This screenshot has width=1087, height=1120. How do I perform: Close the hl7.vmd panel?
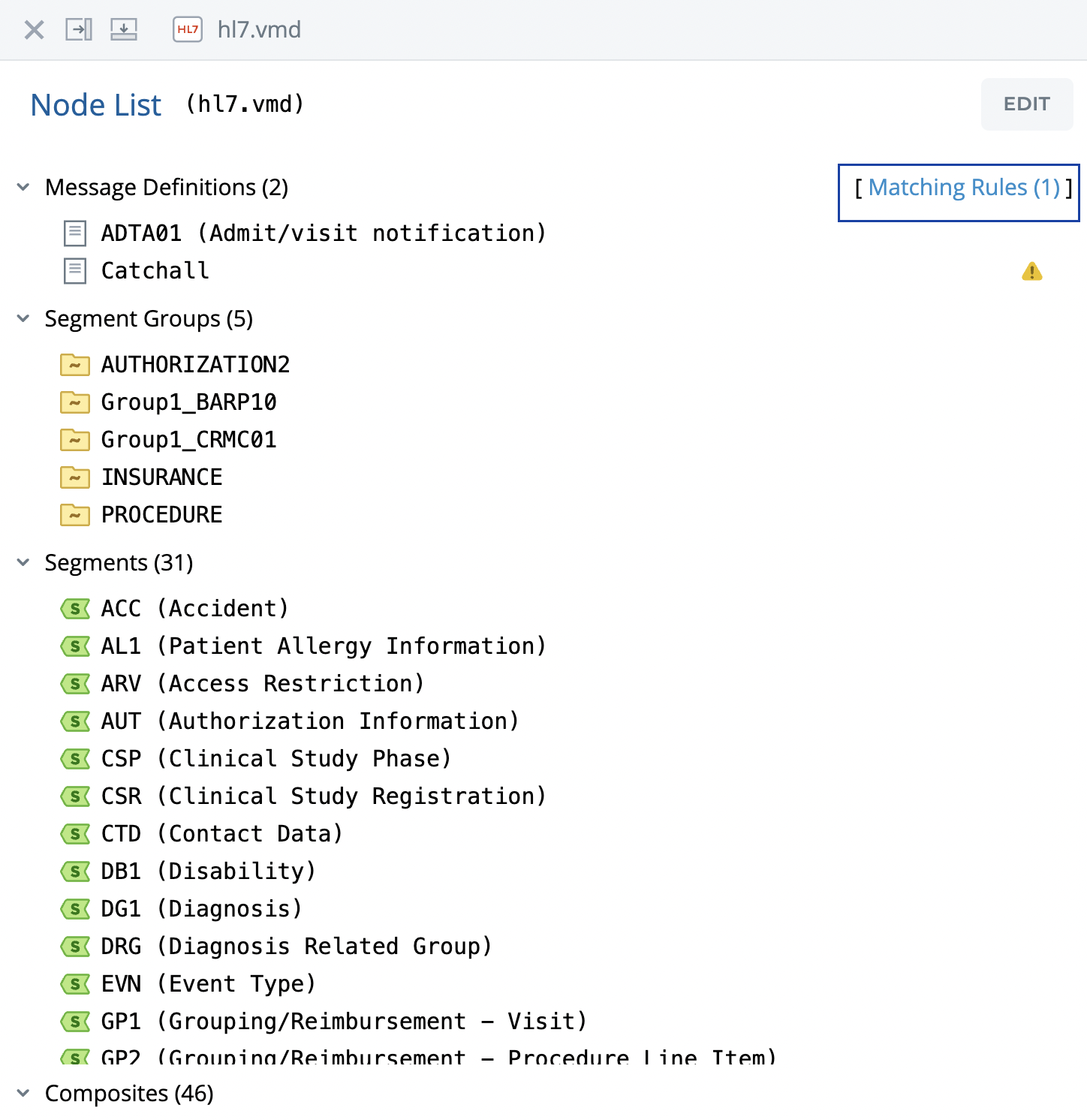click(35, 30)
